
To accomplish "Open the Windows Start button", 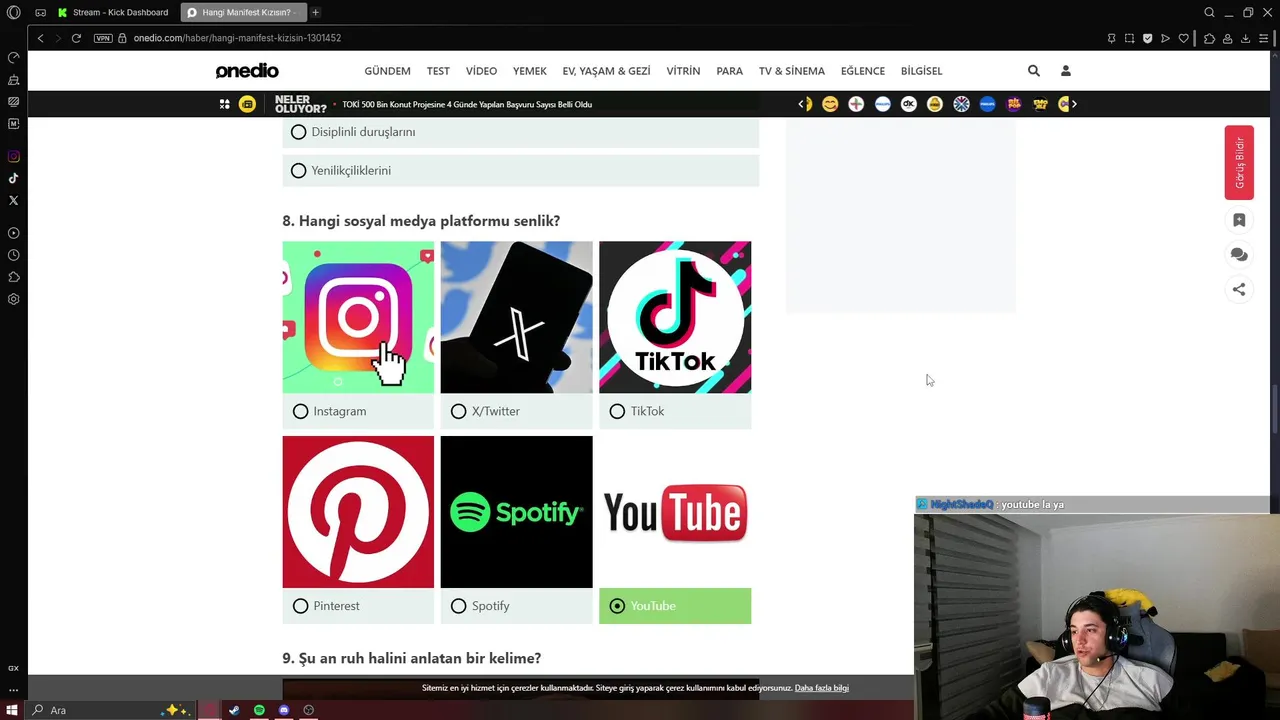I will tap(12, 710).
